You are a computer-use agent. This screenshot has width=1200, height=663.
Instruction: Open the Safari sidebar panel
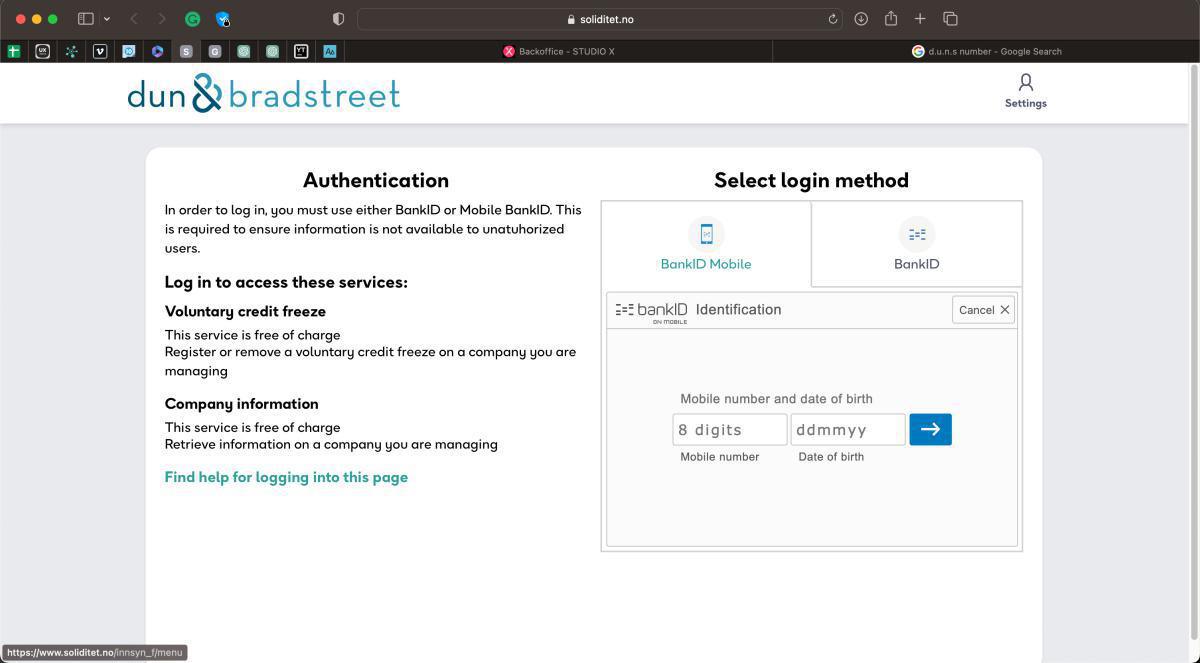coord(86,19)
